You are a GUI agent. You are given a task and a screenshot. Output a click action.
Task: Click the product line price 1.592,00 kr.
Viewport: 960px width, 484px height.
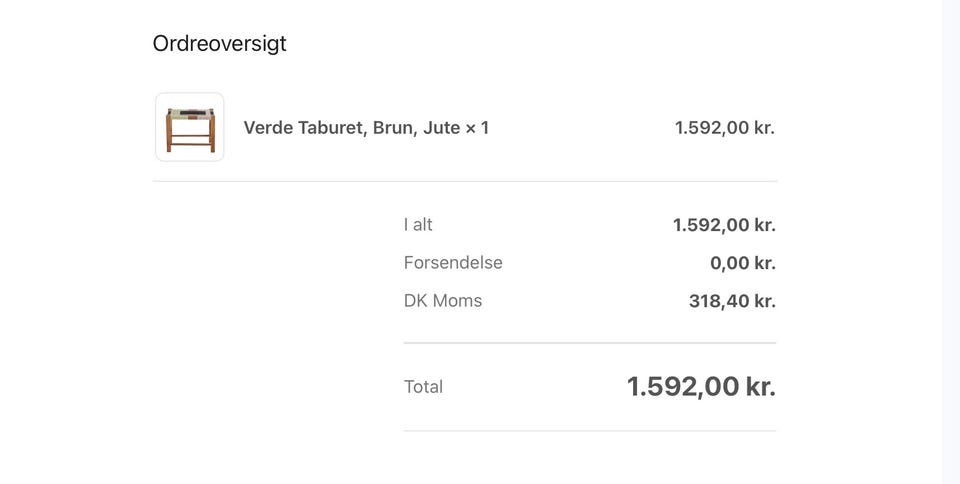coord(725,128)
